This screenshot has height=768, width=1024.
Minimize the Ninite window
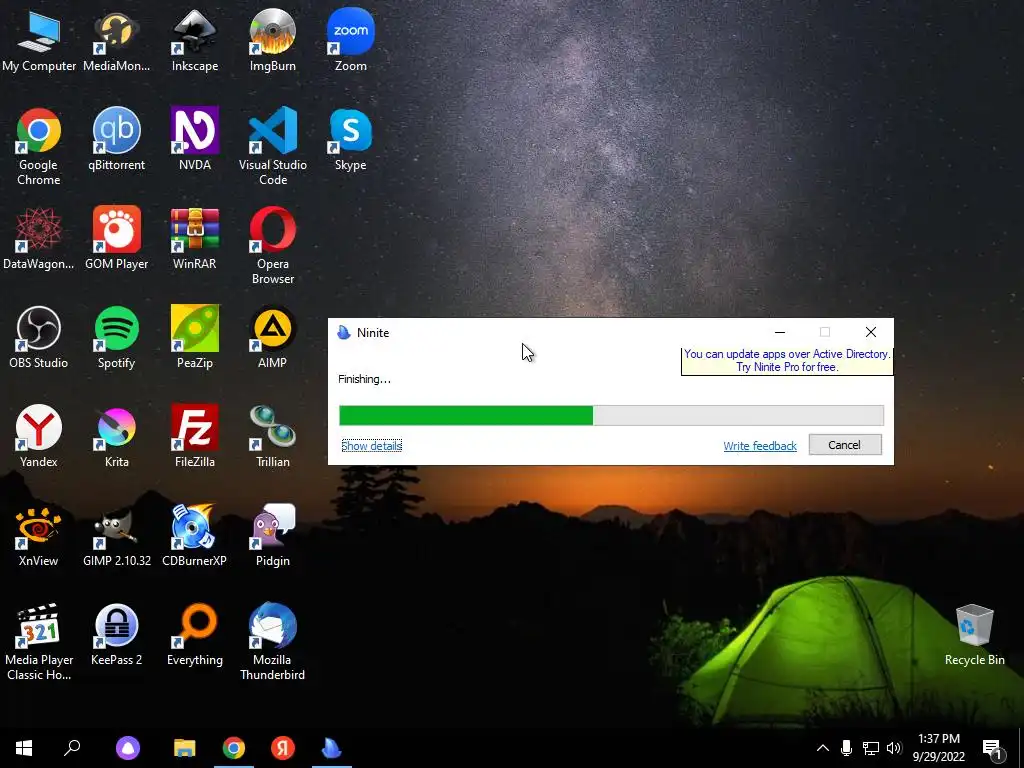(779, 332)
